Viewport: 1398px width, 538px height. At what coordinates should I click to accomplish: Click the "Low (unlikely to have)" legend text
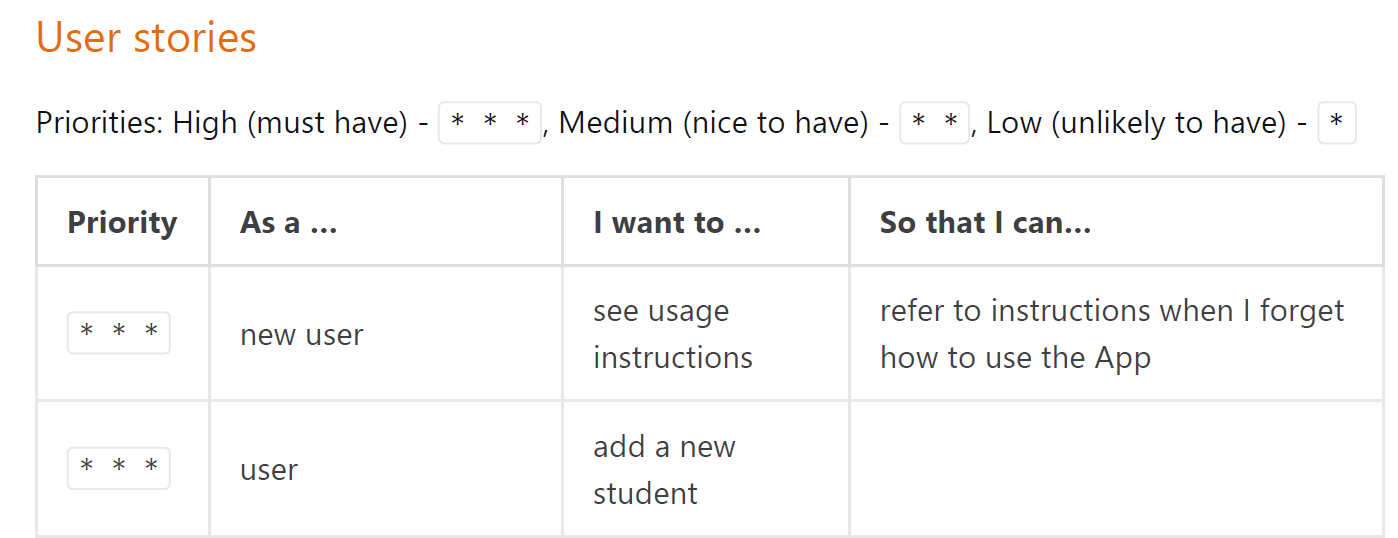point(1135,123)
